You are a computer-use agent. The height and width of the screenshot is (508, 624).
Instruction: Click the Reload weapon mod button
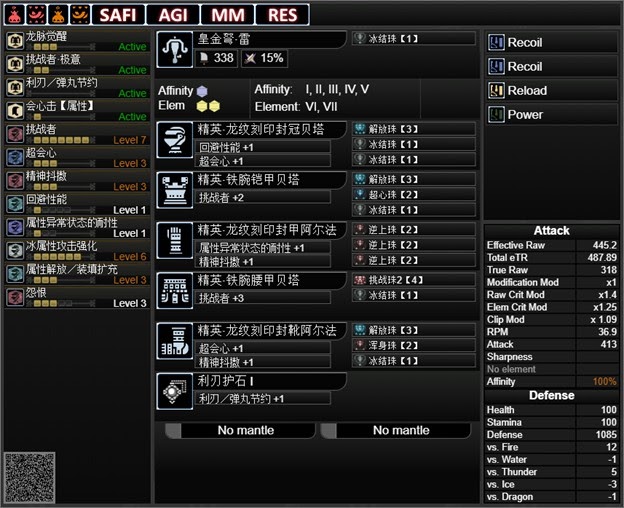coord(552,91)
